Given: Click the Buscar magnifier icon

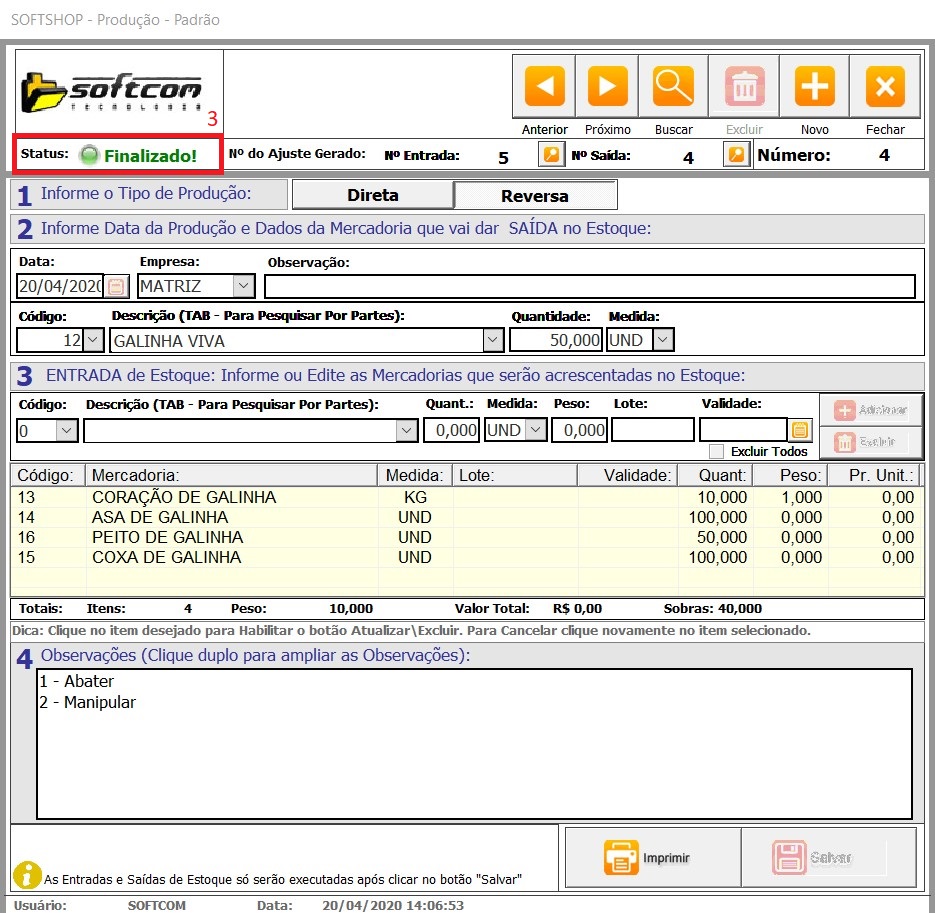Looking at the screenshot, I should 673,87.
